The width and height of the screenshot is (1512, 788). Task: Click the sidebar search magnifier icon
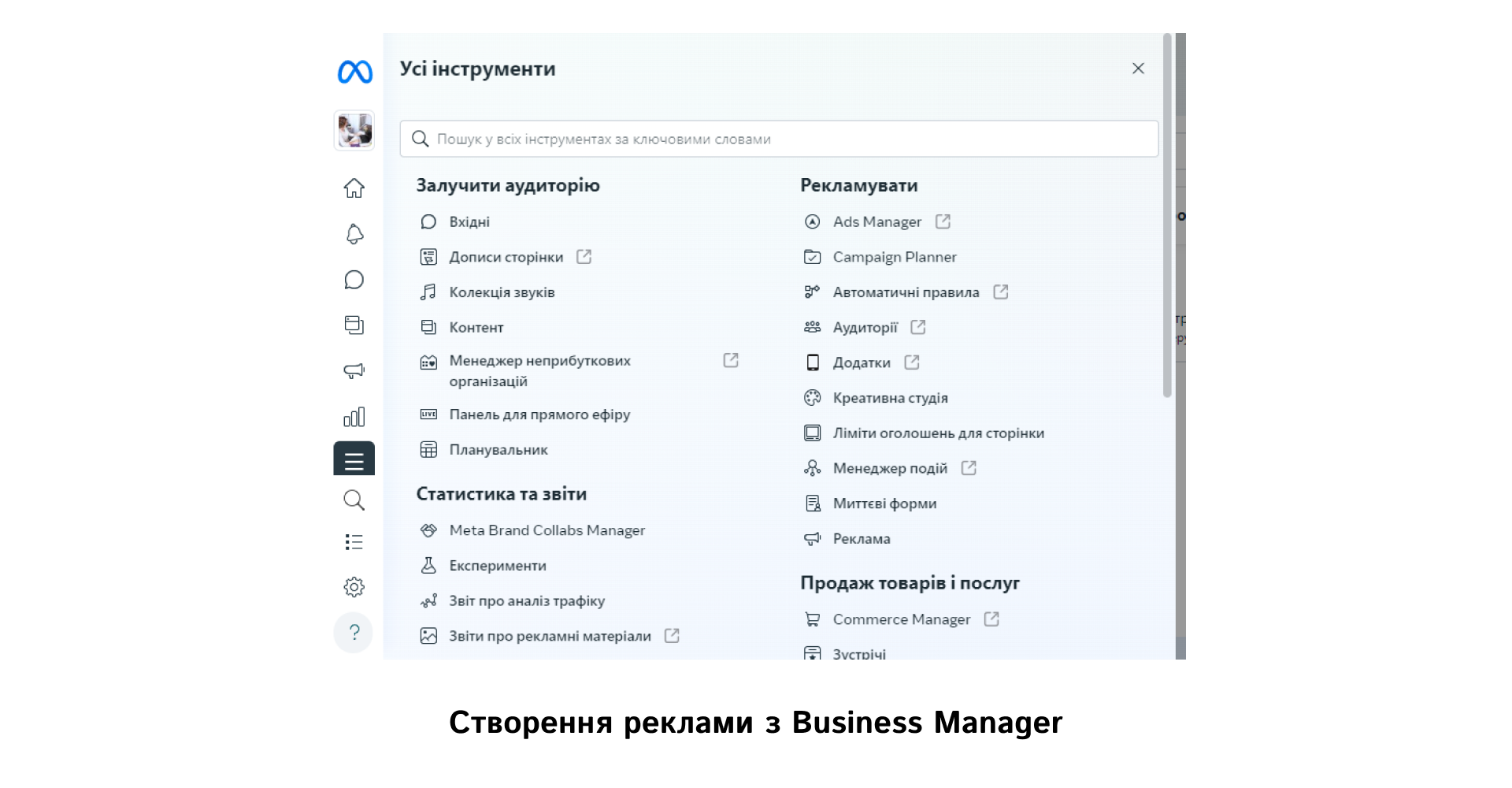[x=354, y=500]
